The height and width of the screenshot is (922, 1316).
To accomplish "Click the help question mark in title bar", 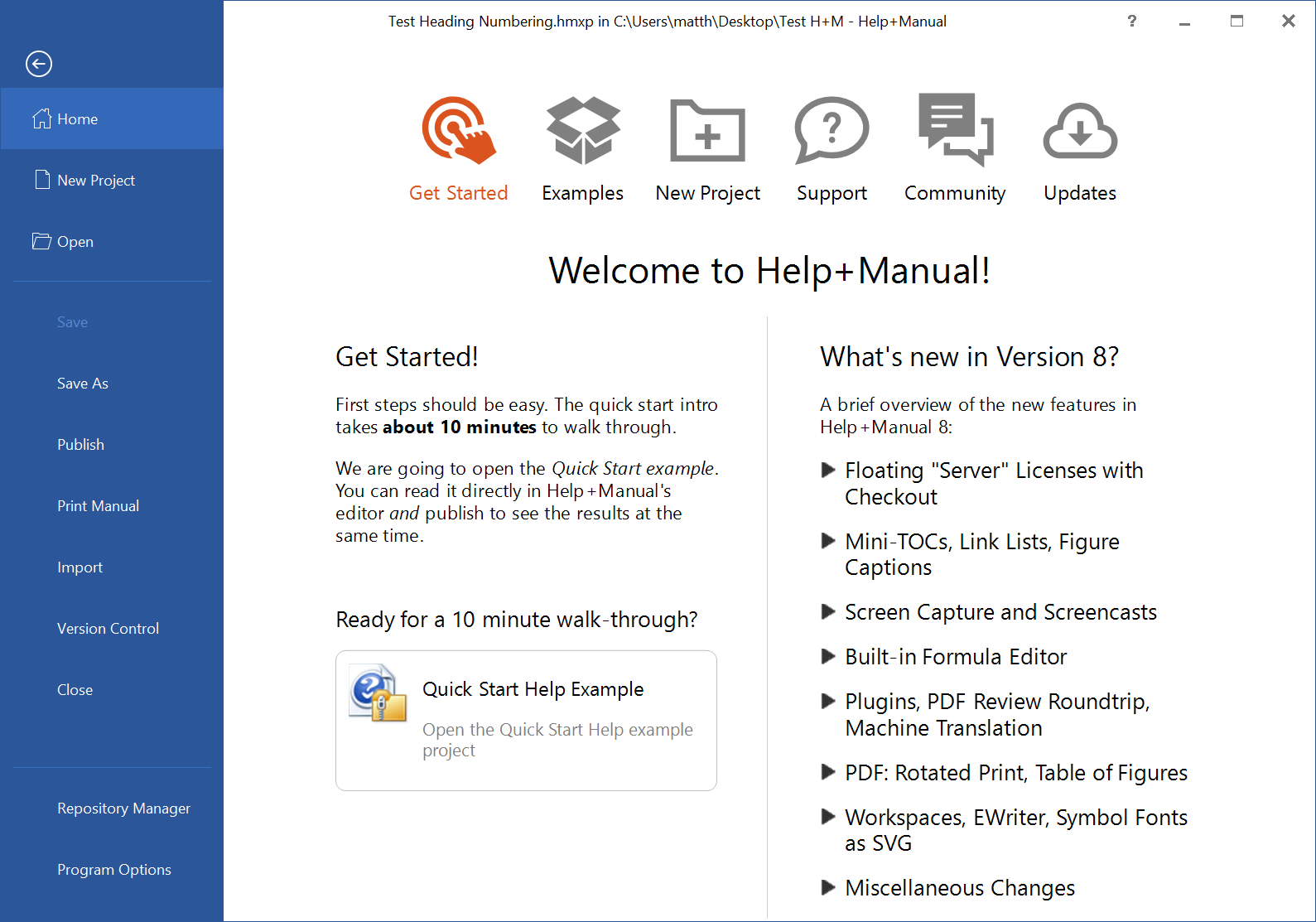I will (x=1132, y=22).
